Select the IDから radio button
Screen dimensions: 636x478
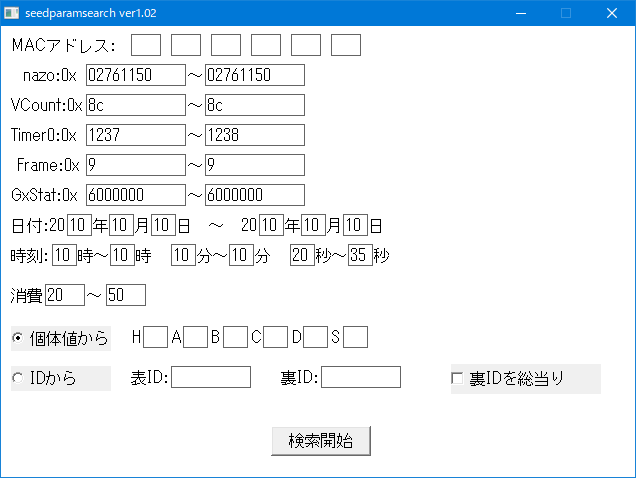point(61,378)
